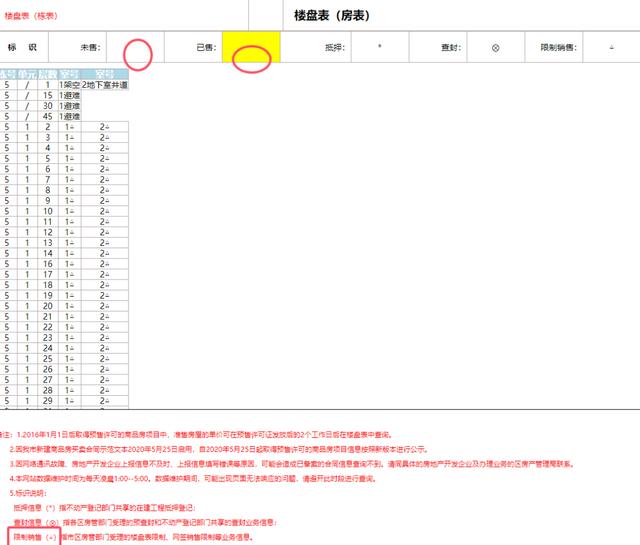Open room 1 restricted icon on floor 7

coord(72,180)
